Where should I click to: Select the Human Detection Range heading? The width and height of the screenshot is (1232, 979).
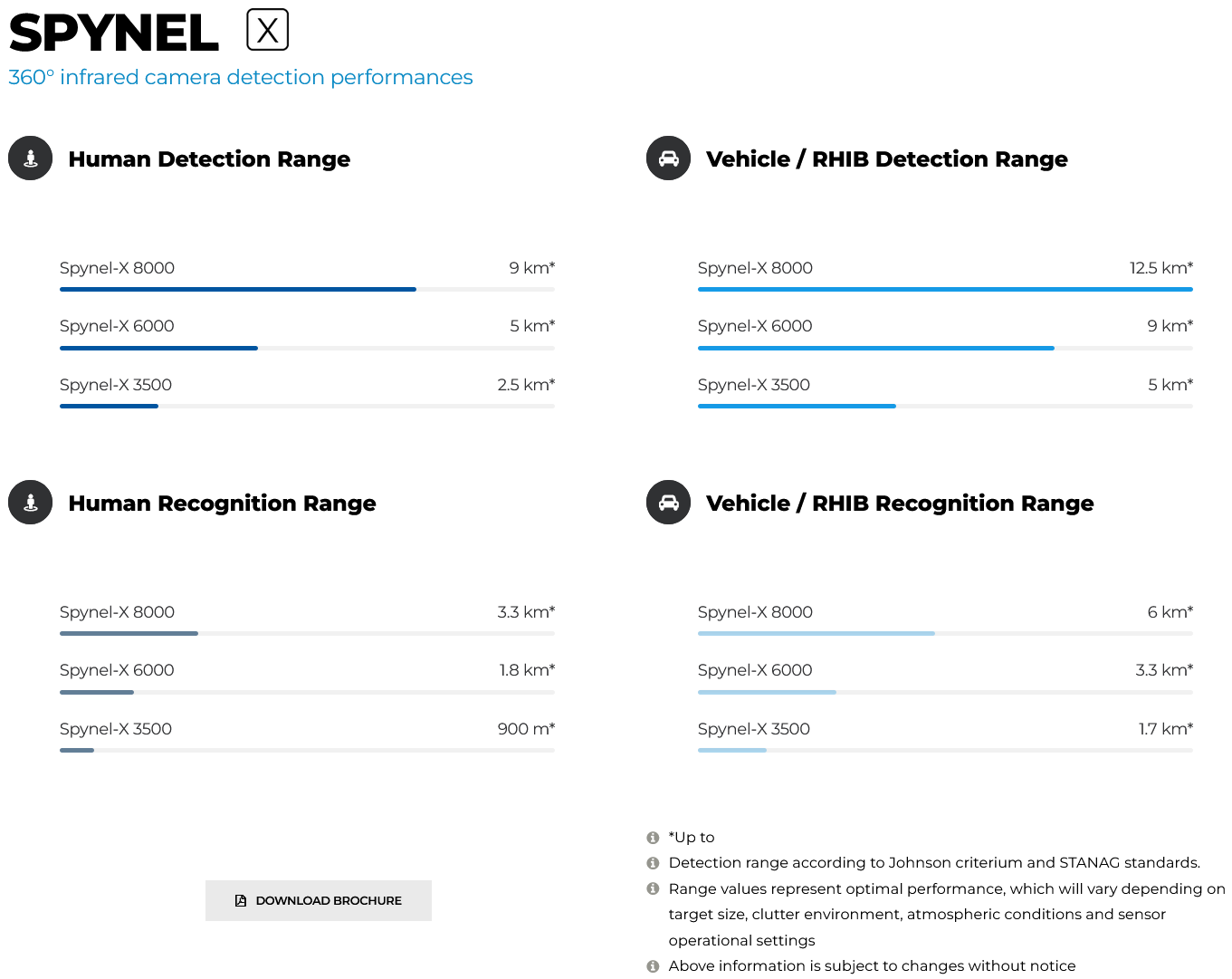click(x=209, y=159)
